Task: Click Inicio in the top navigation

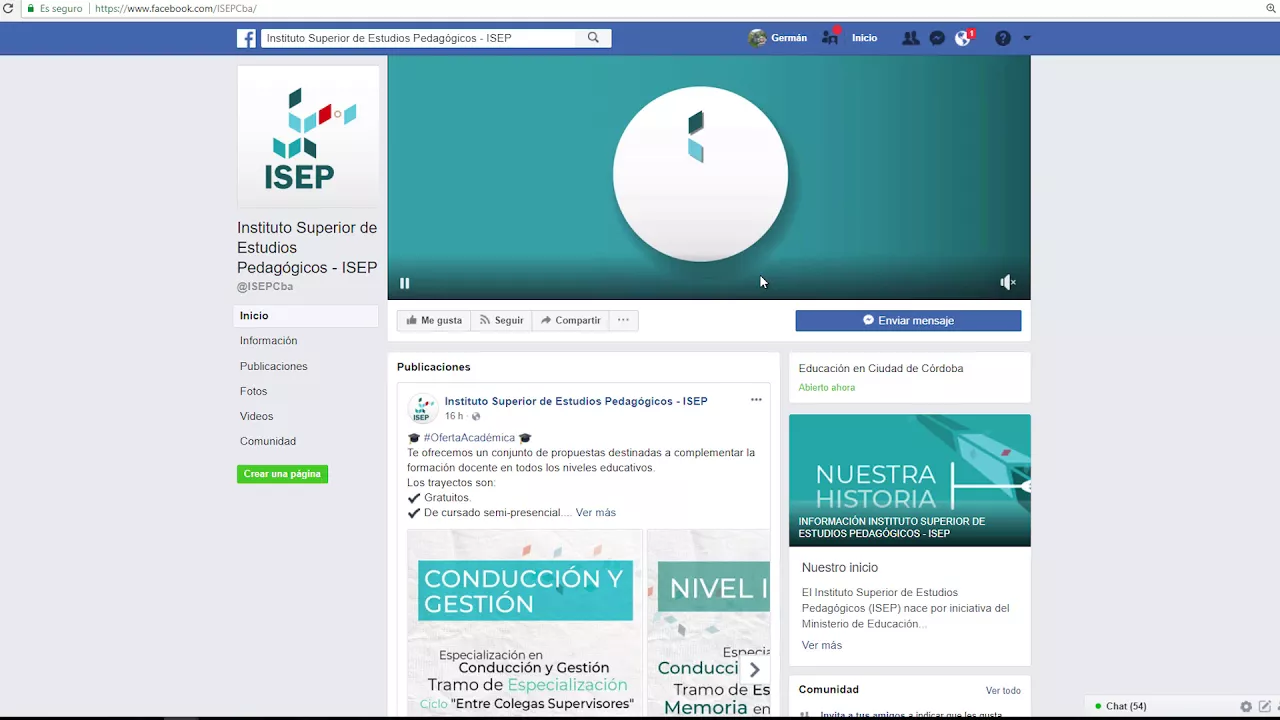Action: (864, 38)
